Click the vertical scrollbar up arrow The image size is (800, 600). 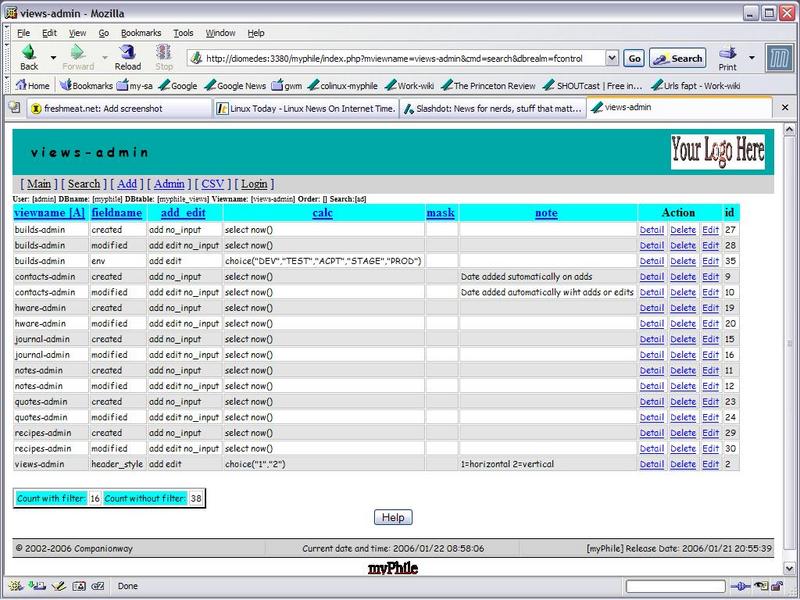[789, 129]
